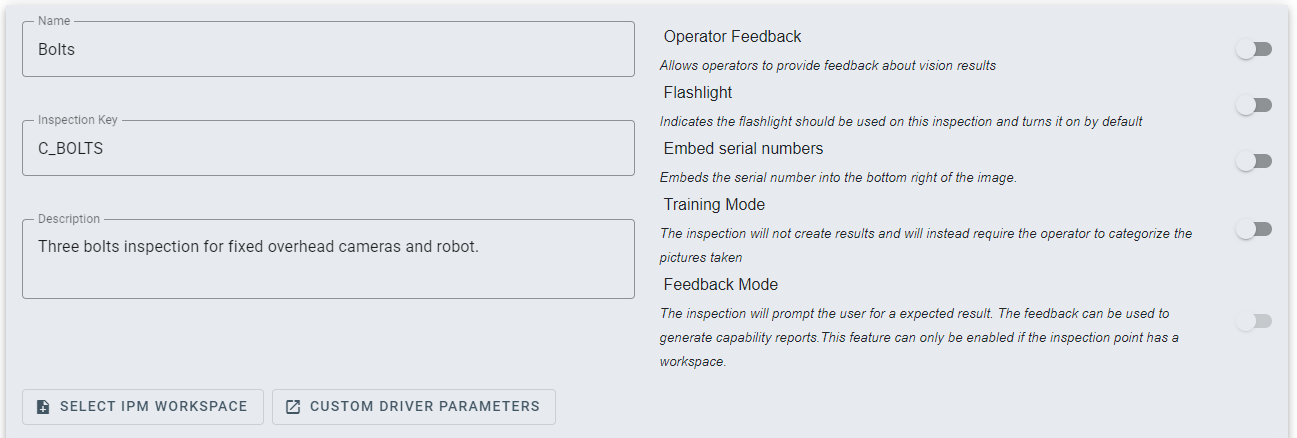Click the capability reports workspace description text
Image resolution: width=1297 pixels, height=438 pixels.
pos(918,337)
